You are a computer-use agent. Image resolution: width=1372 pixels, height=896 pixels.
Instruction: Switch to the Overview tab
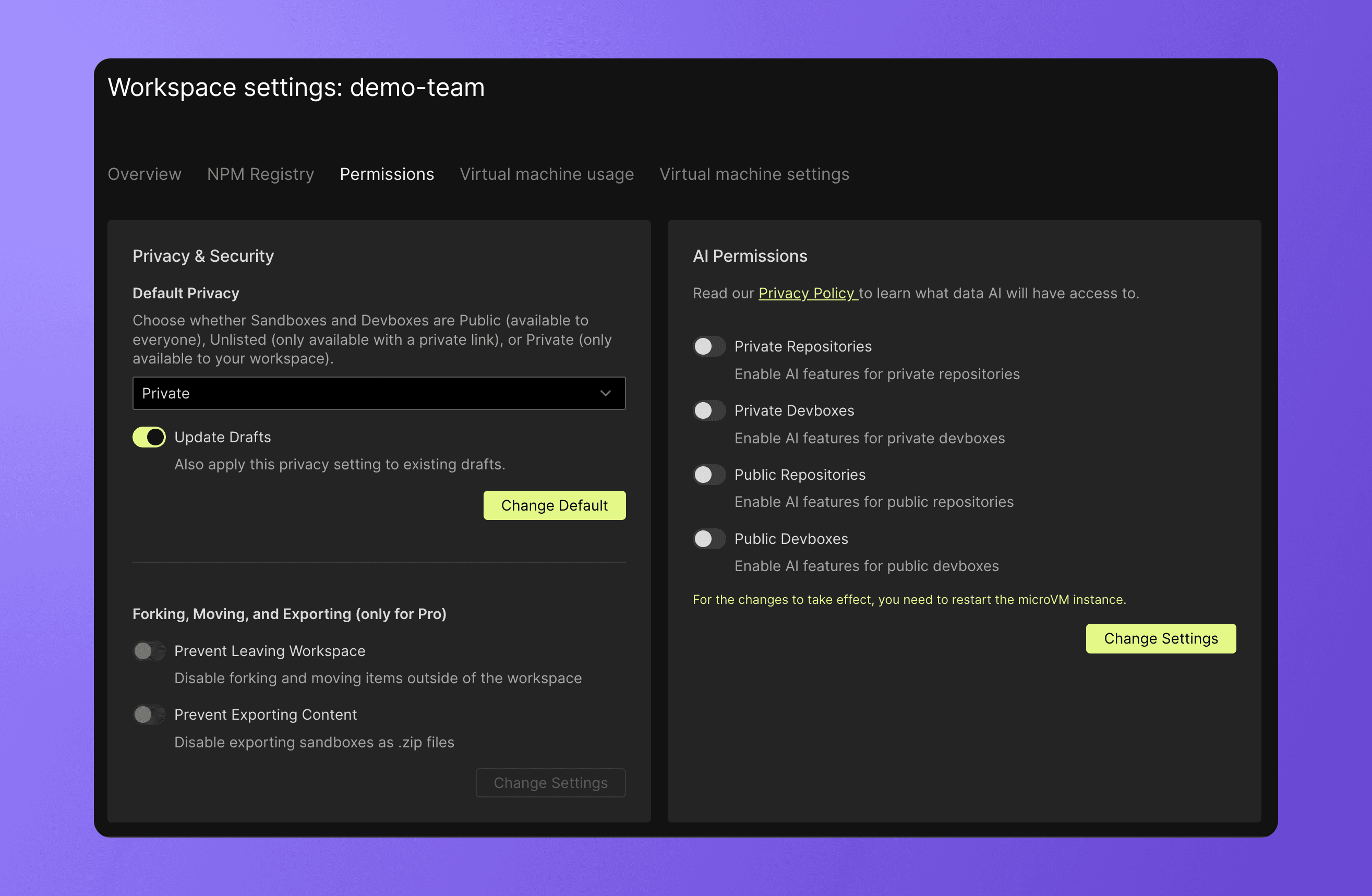tap(144, 174)
